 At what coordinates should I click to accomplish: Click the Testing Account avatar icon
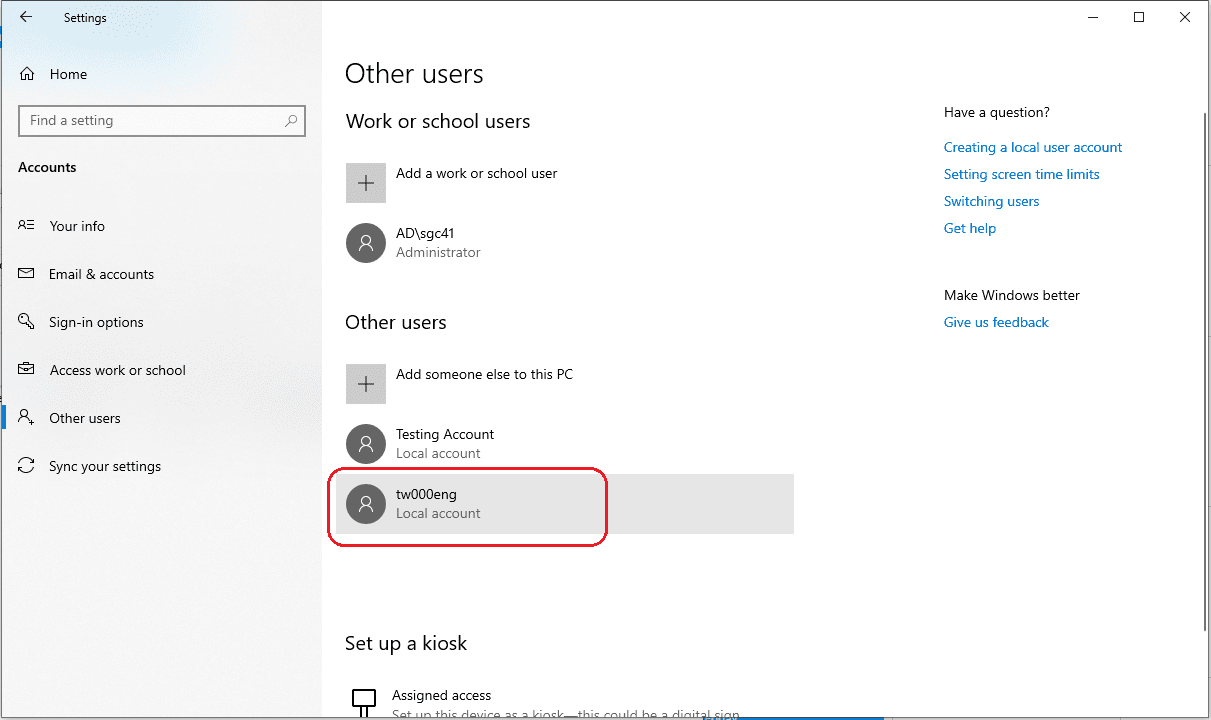click(366, 444)
